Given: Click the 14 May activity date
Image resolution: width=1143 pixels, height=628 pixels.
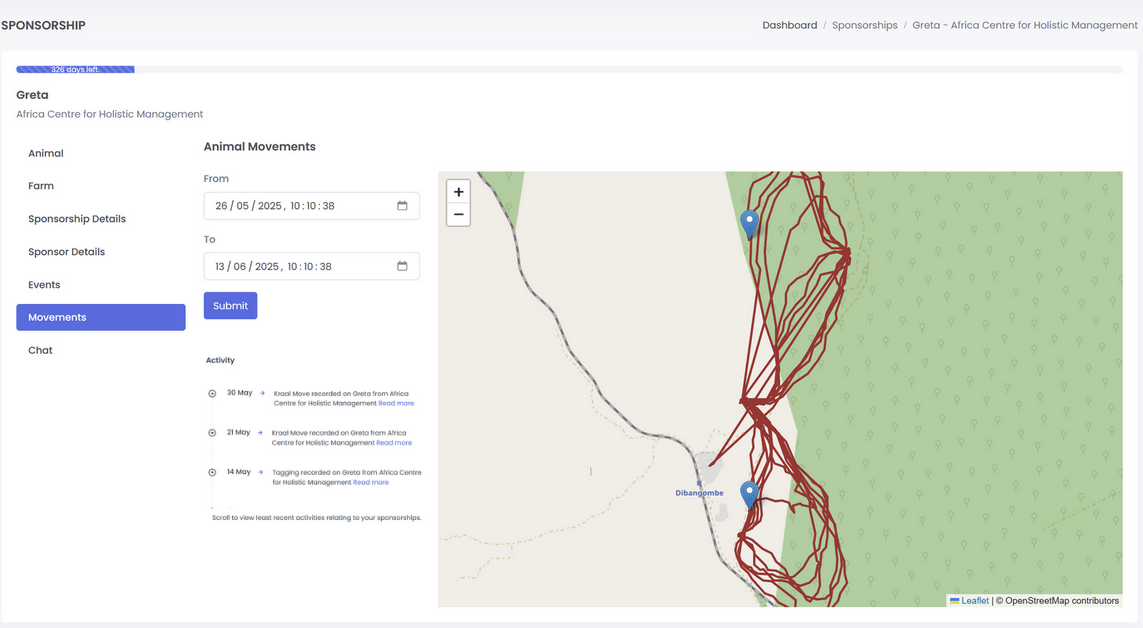Looking at the screenshot, I should pos(238,471).
